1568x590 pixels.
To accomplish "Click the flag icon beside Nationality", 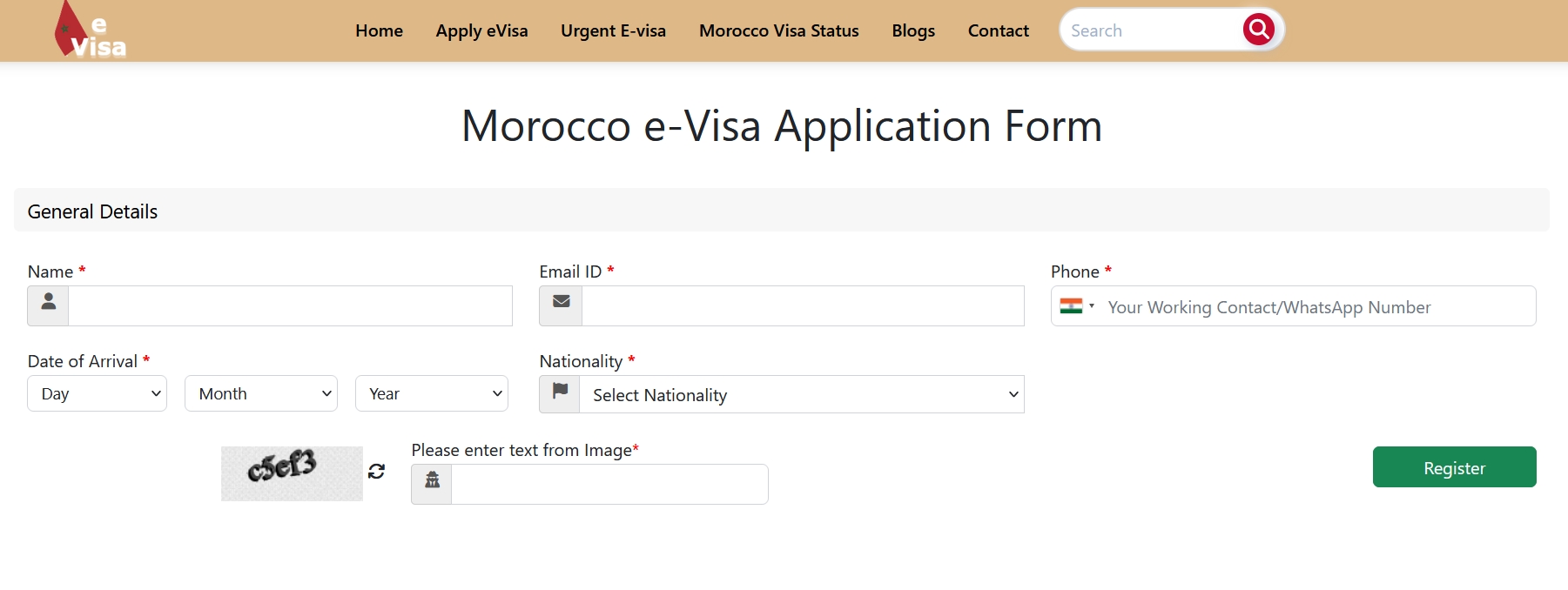I will coord(560,394).
